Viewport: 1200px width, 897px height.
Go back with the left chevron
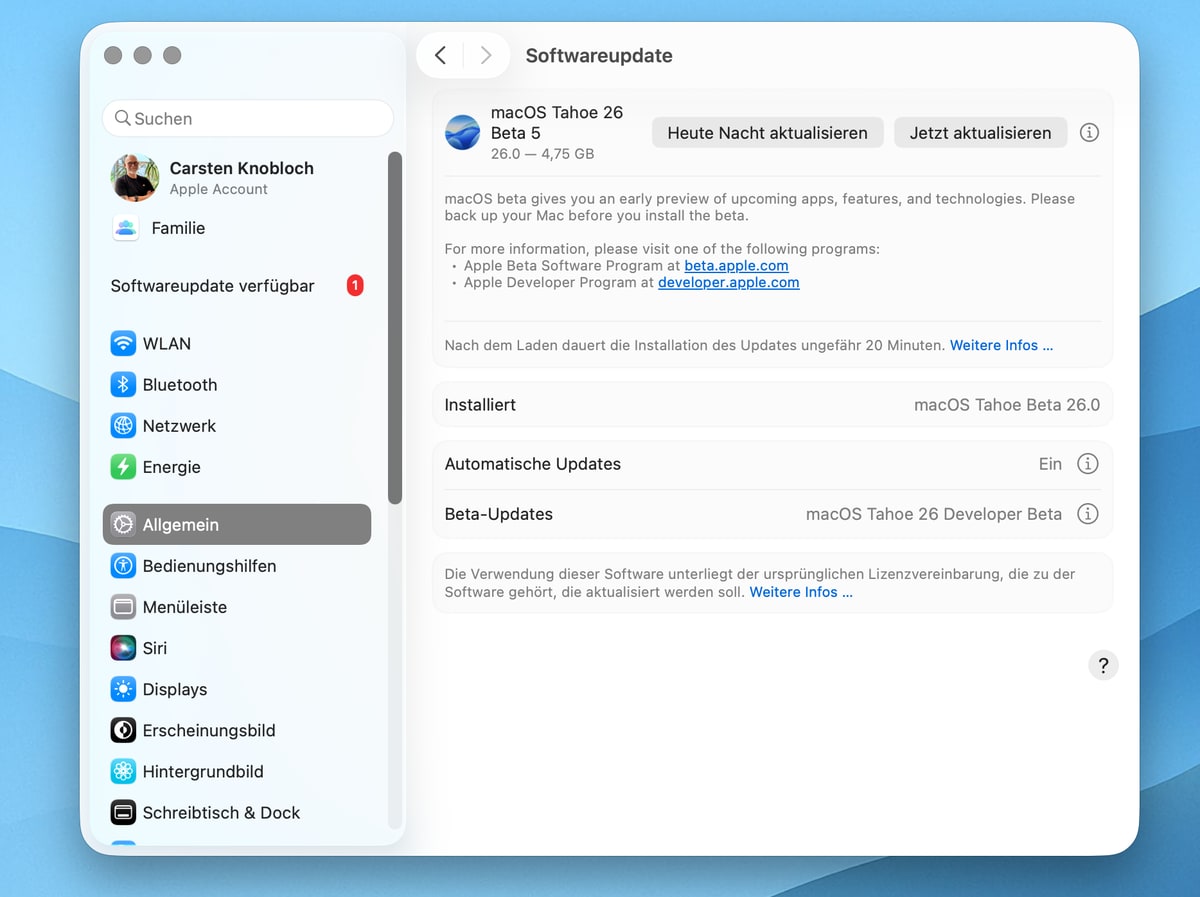pyautogui.click(x=440, y=56)
